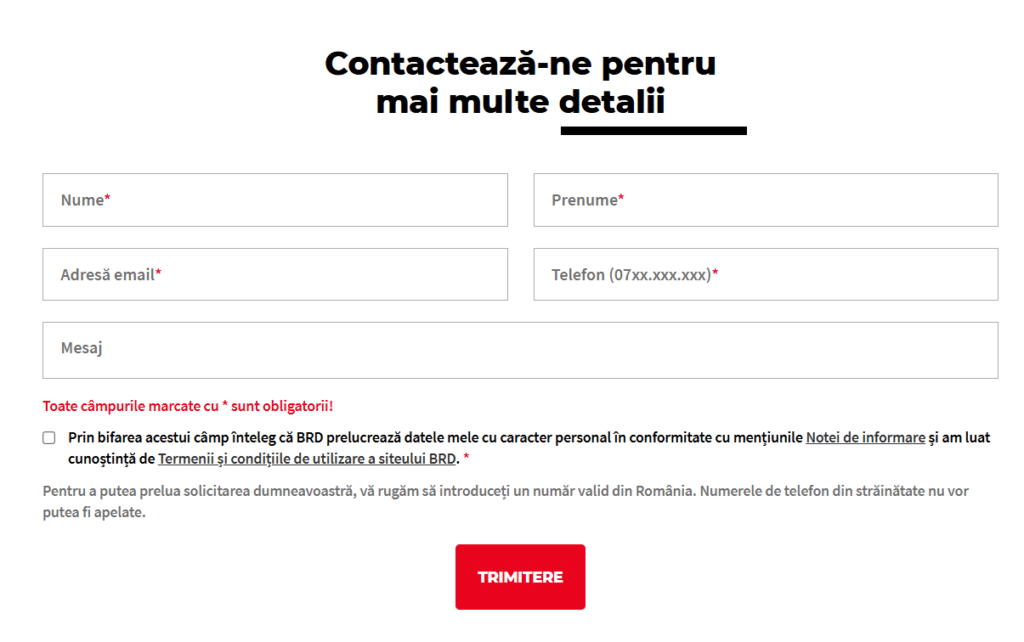Click the black underline beneath detalii
Image resolution: width=1024 pixels, height=642 pixels.
tap(653, 131)
